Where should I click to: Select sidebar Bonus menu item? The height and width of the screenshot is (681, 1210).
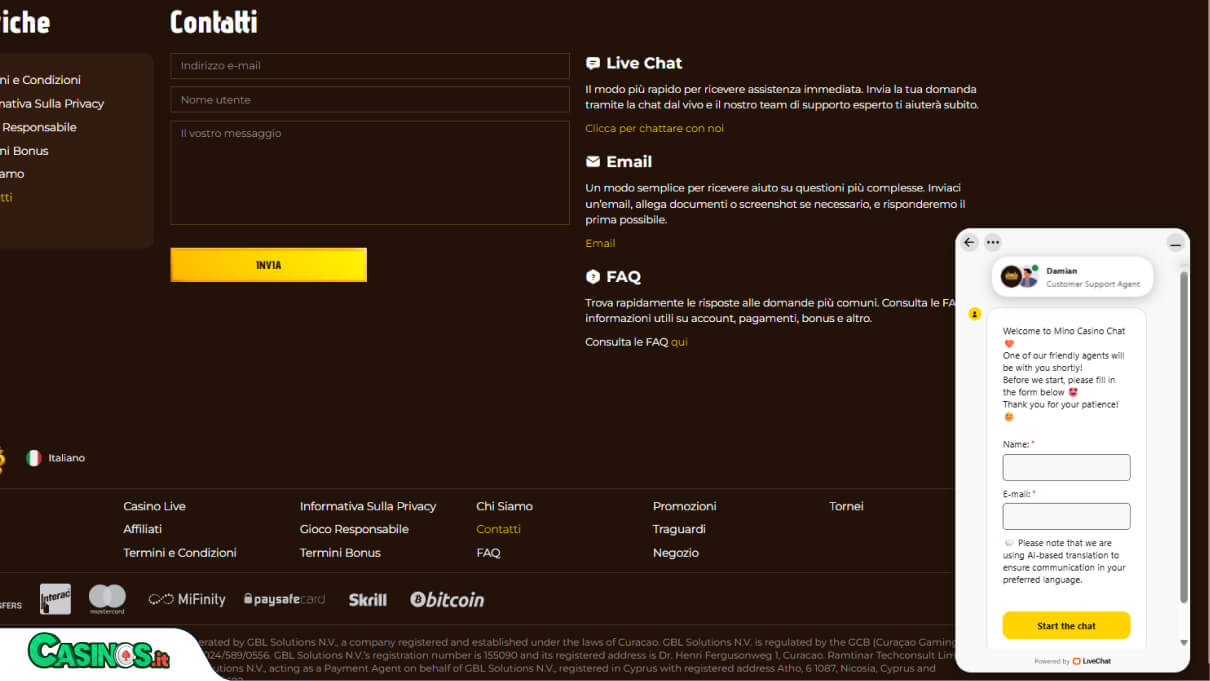click(24, 151)
